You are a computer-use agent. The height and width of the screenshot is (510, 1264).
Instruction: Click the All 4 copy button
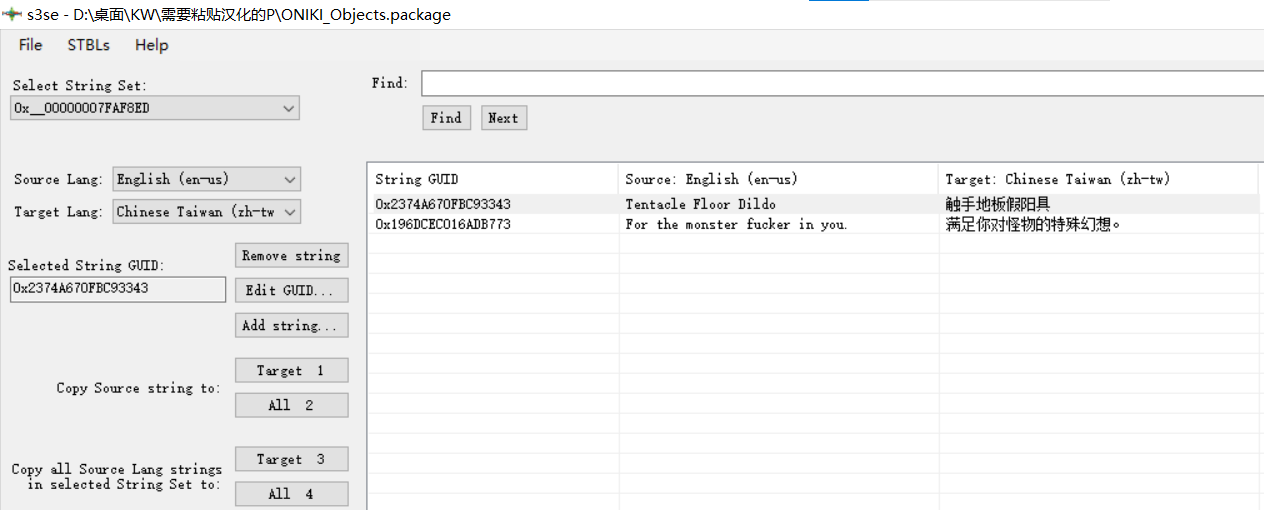291,494
